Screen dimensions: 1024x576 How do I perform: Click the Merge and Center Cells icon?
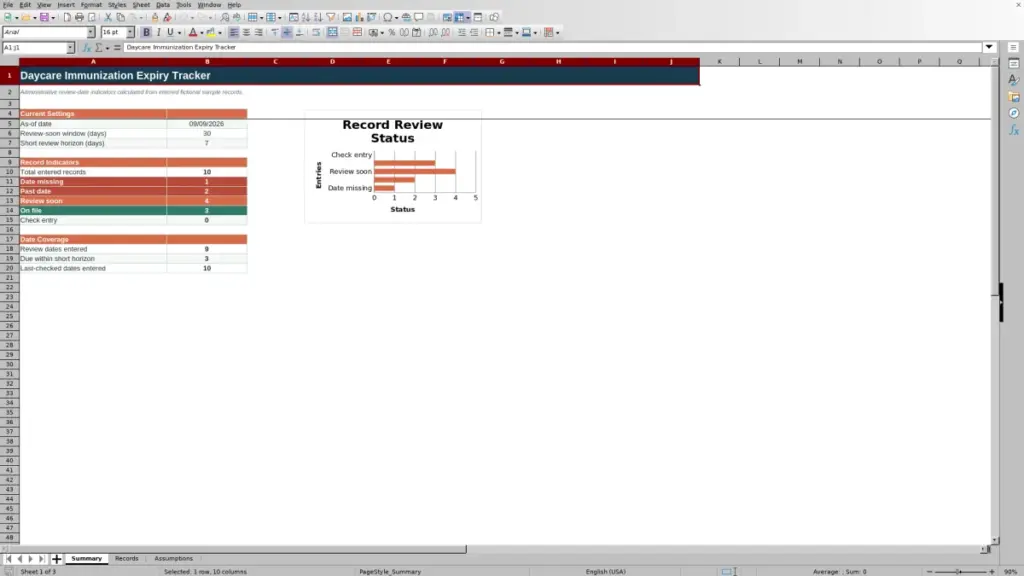(x=332, y=33)
